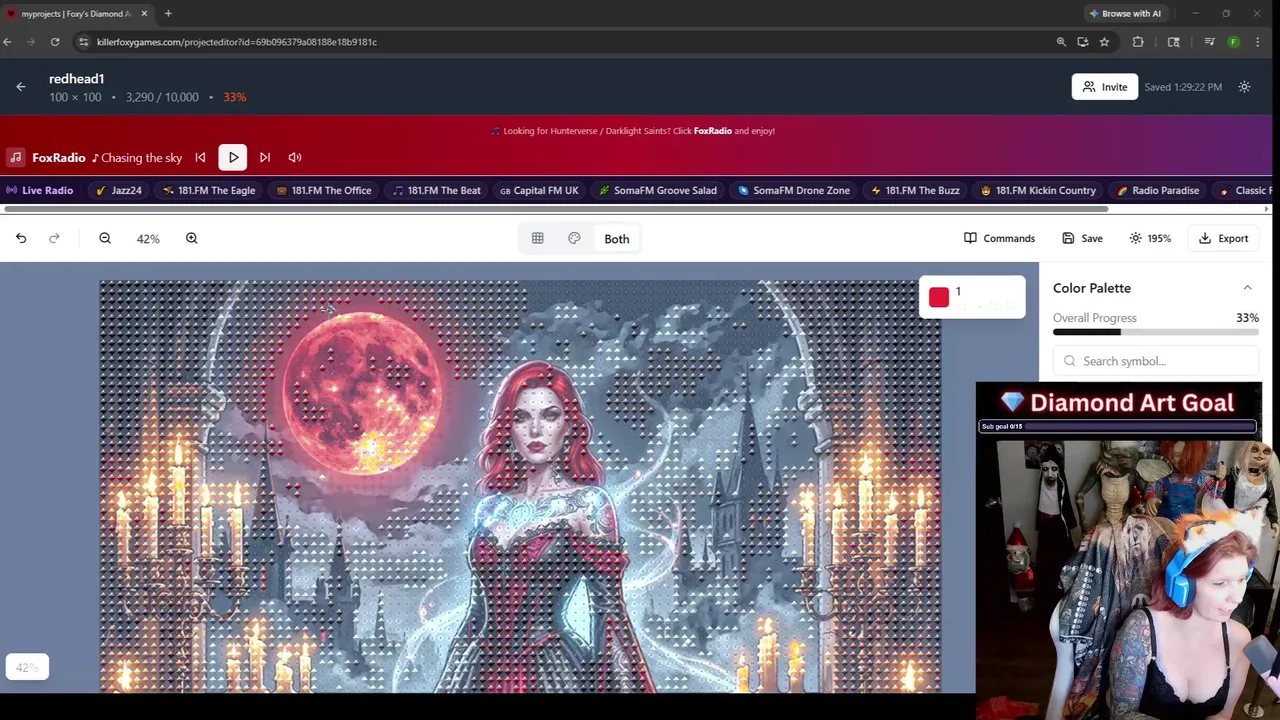Choose the Jazz24 station
Image resolution: width=1280 pixels, height=720 pixels.
(x=119, y=190)
